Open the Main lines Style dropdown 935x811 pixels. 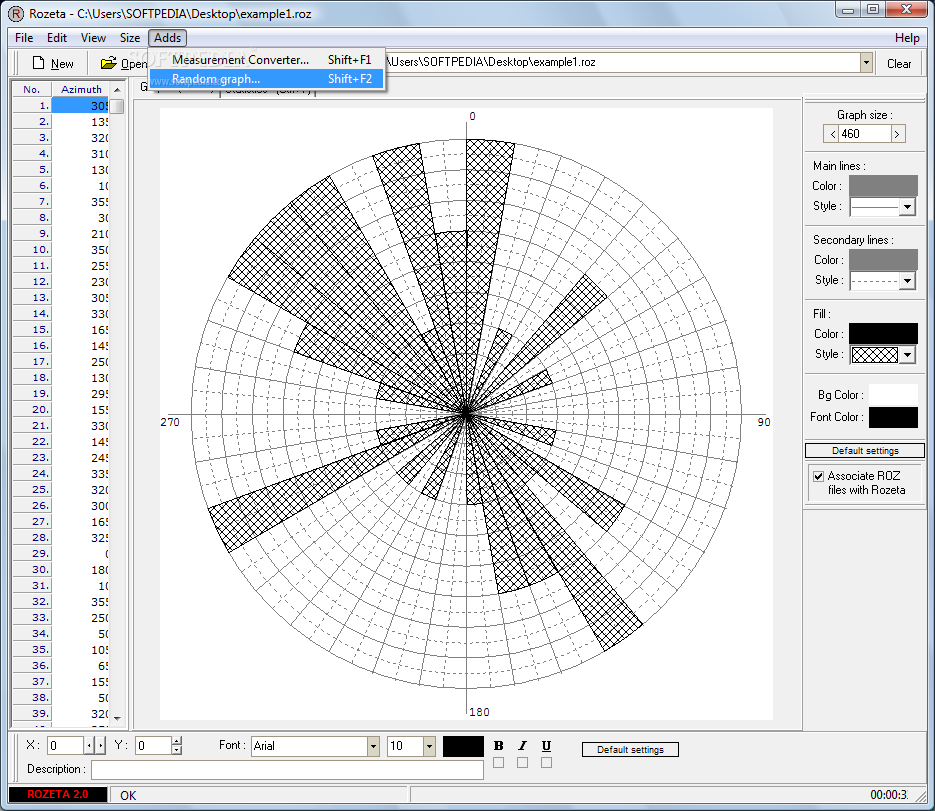click(x=908, y=207)
